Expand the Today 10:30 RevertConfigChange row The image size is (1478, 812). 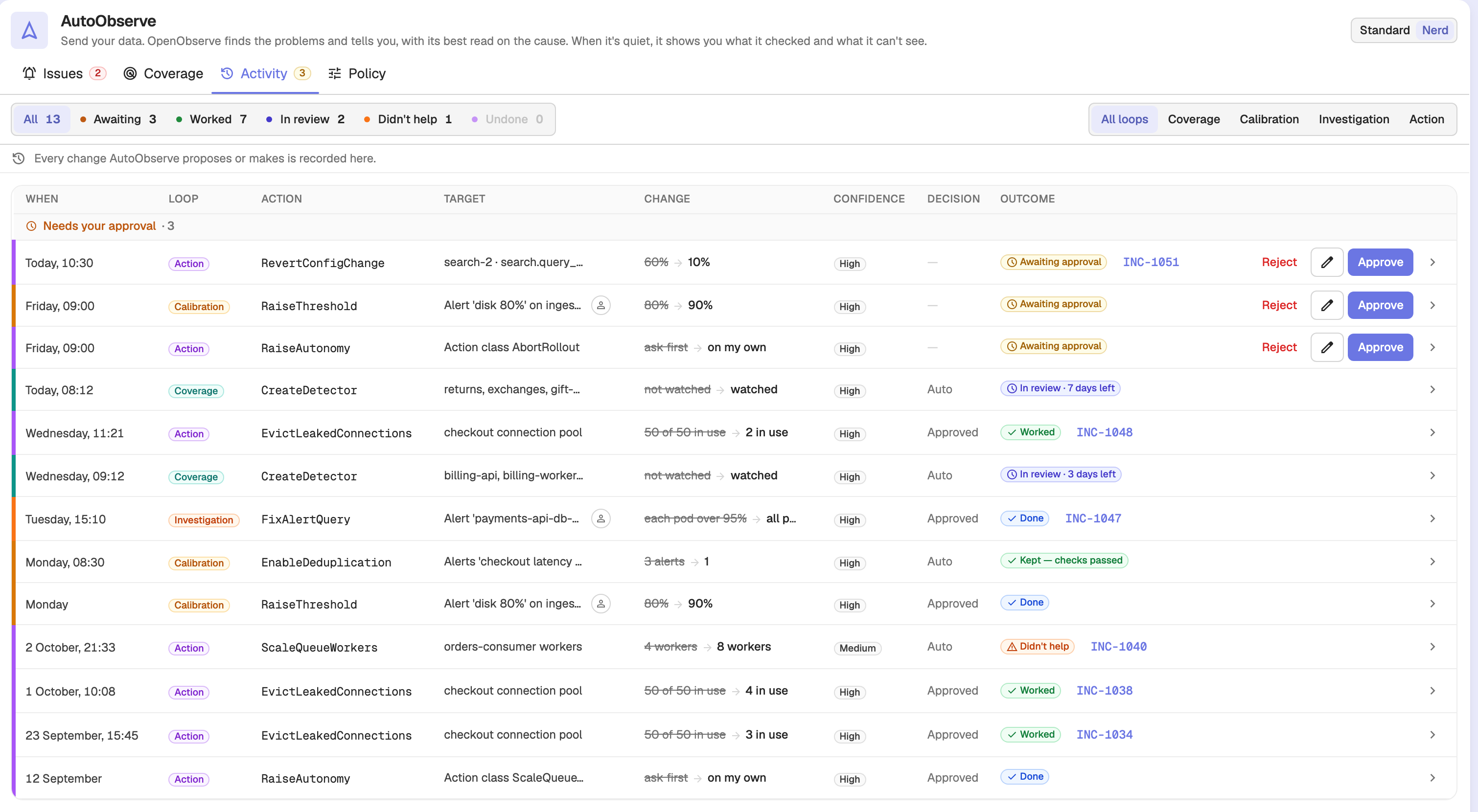[x=1432, y=262]
